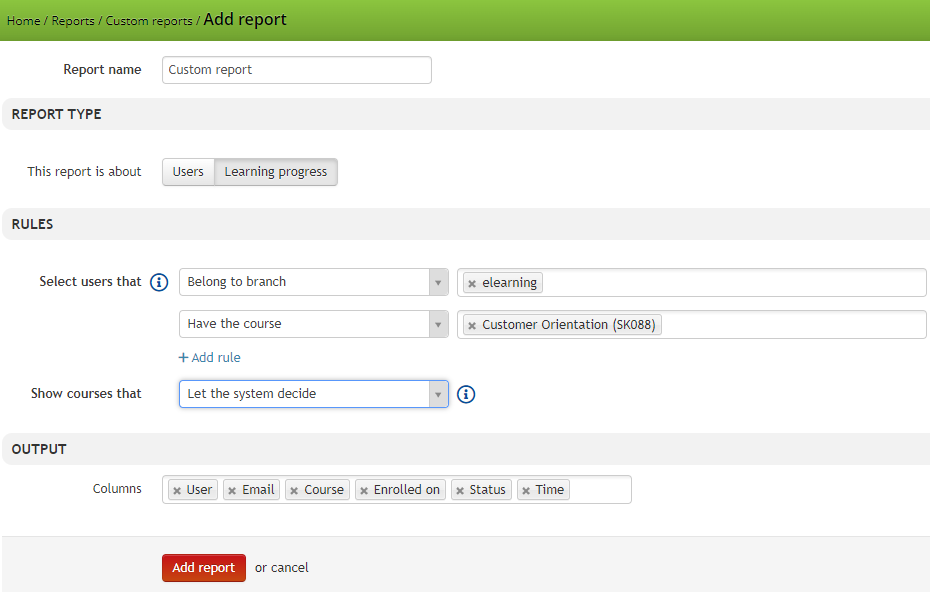This screenshot has width=930, height=592.
Task: Open the Have the course dropdown
Action: pos(314,324)
